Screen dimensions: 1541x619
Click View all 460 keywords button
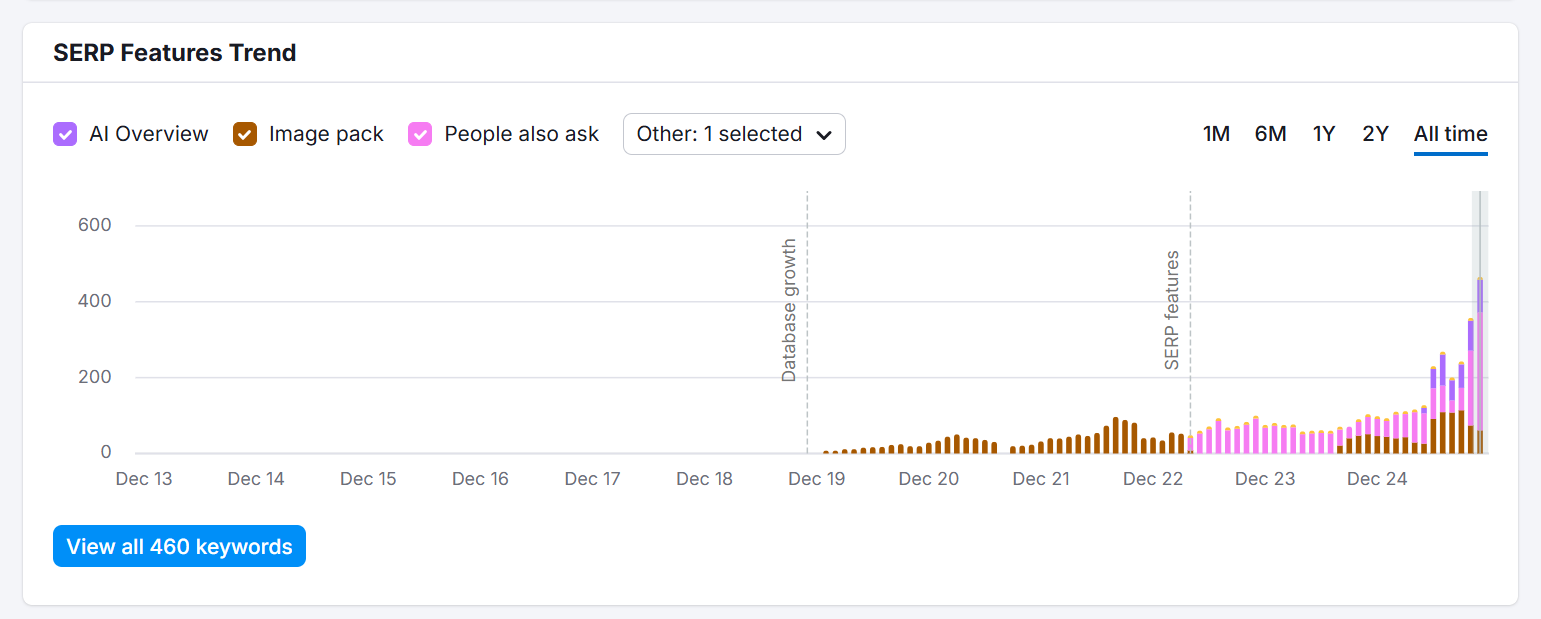[179, 547]
